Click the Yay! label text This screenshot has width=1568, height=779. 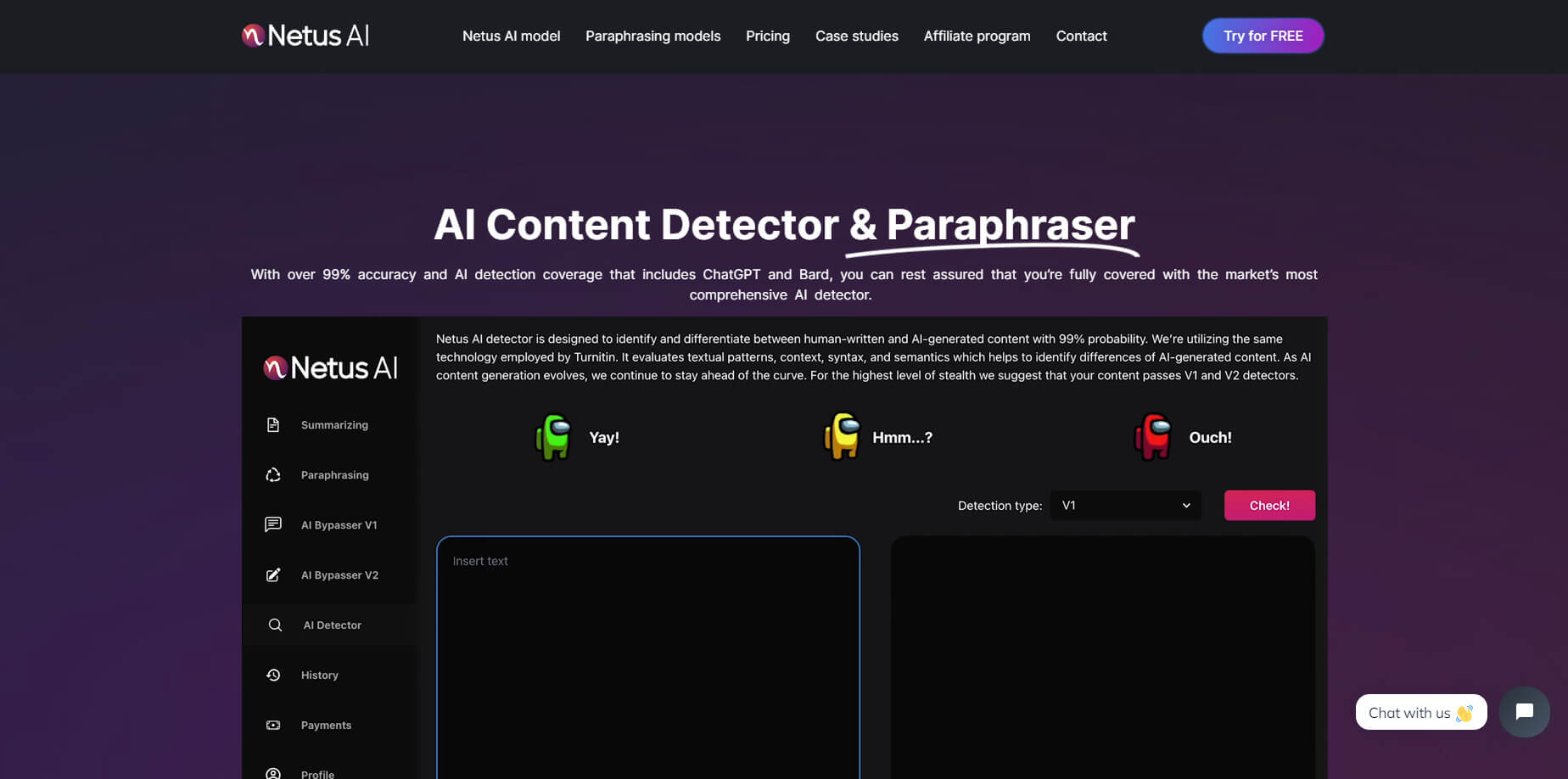click(x=604, y=437)
